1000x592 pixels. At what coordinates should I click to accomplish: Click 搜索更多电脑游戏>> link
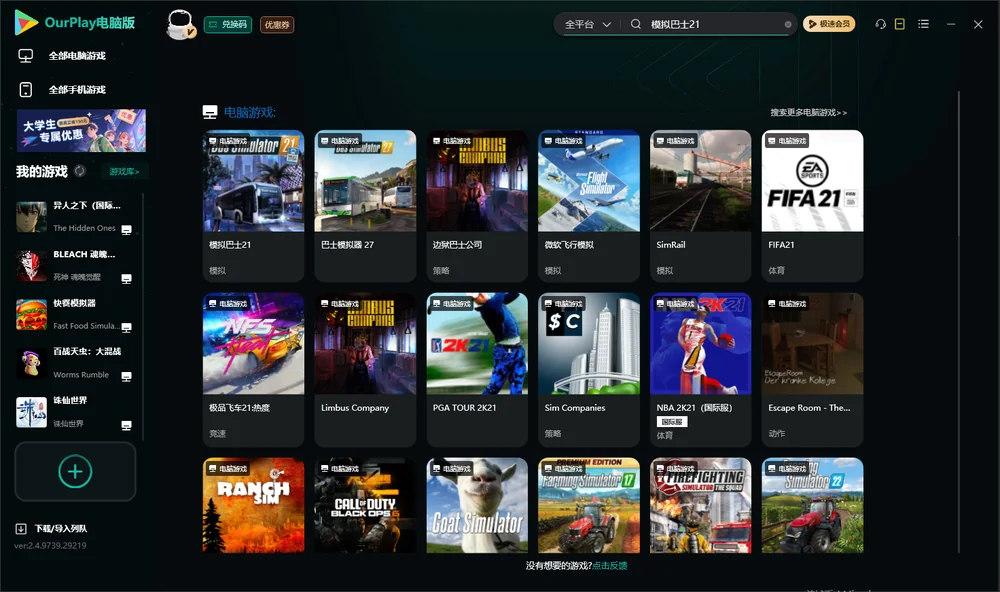(x=808, y=112)
